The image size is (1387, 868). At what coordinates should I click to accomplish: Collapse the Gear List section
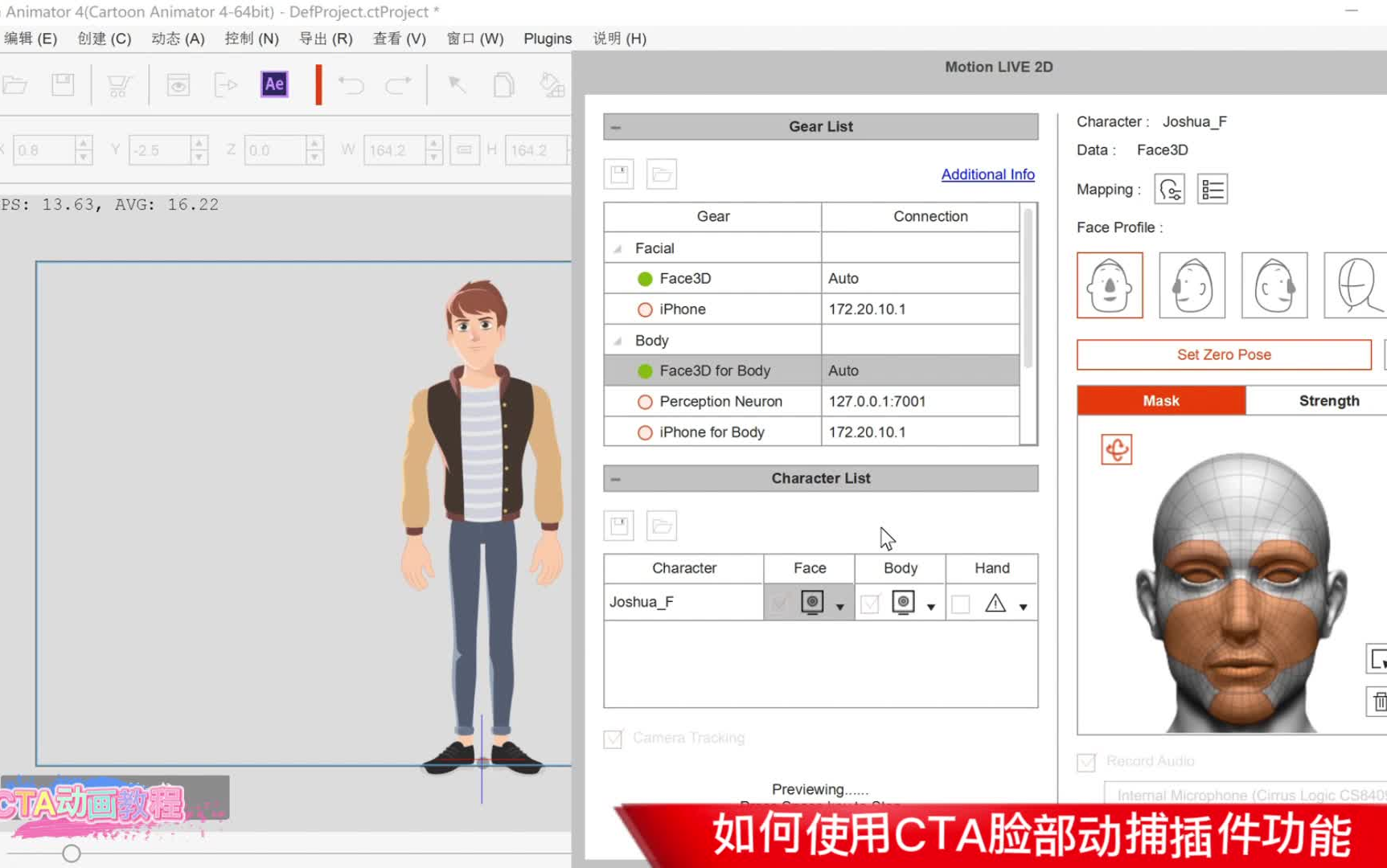click(616, 127)
